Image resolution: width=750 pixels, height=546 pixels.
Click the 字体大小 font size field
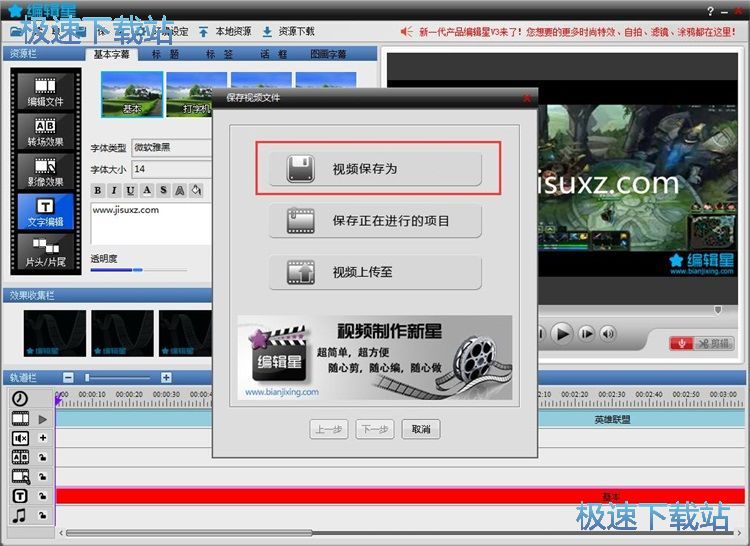(x=172, y=169)
